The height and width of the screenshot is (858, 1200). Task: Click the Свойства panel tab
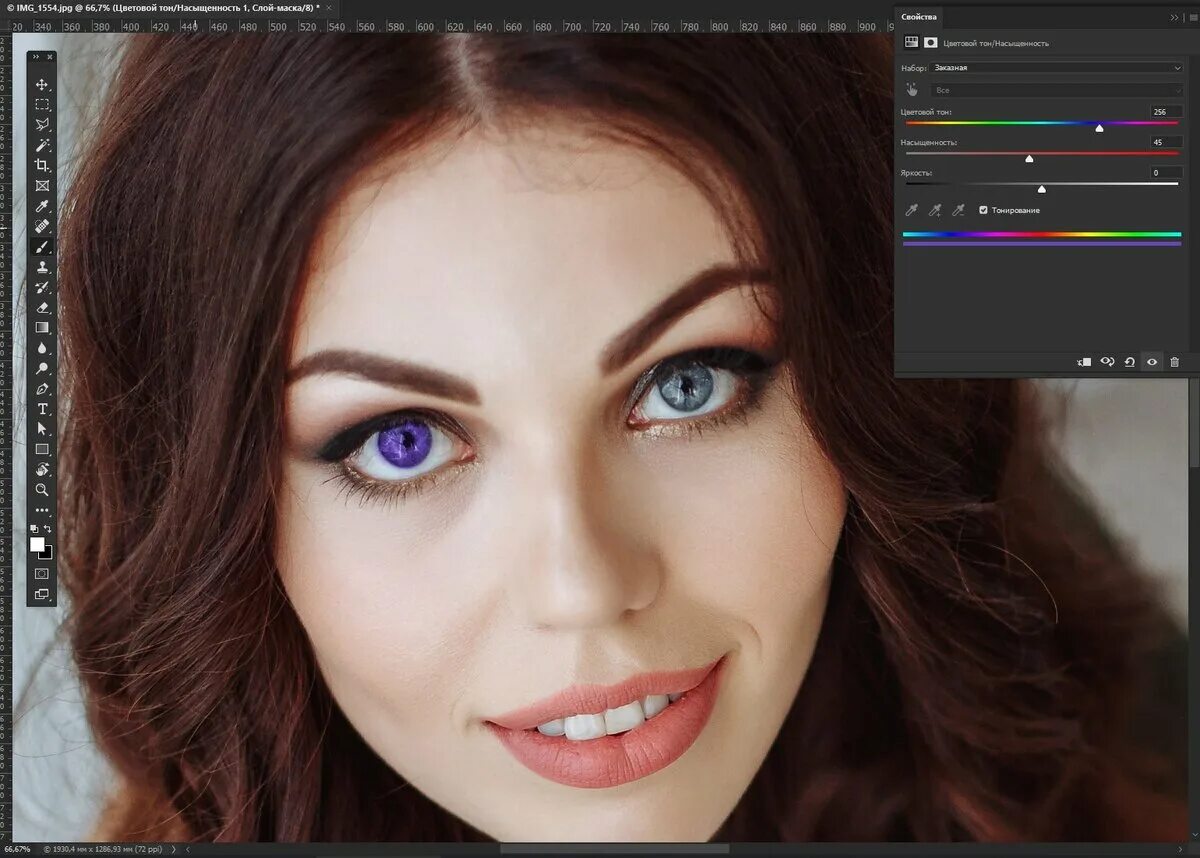[919, 17]
